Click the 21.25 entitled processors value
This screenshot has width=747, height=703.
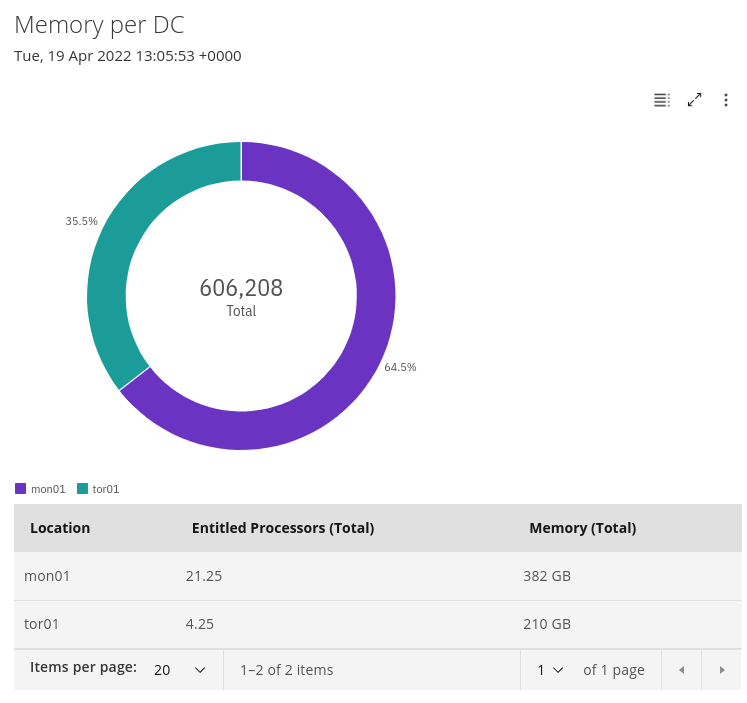[x=204, y=576]
